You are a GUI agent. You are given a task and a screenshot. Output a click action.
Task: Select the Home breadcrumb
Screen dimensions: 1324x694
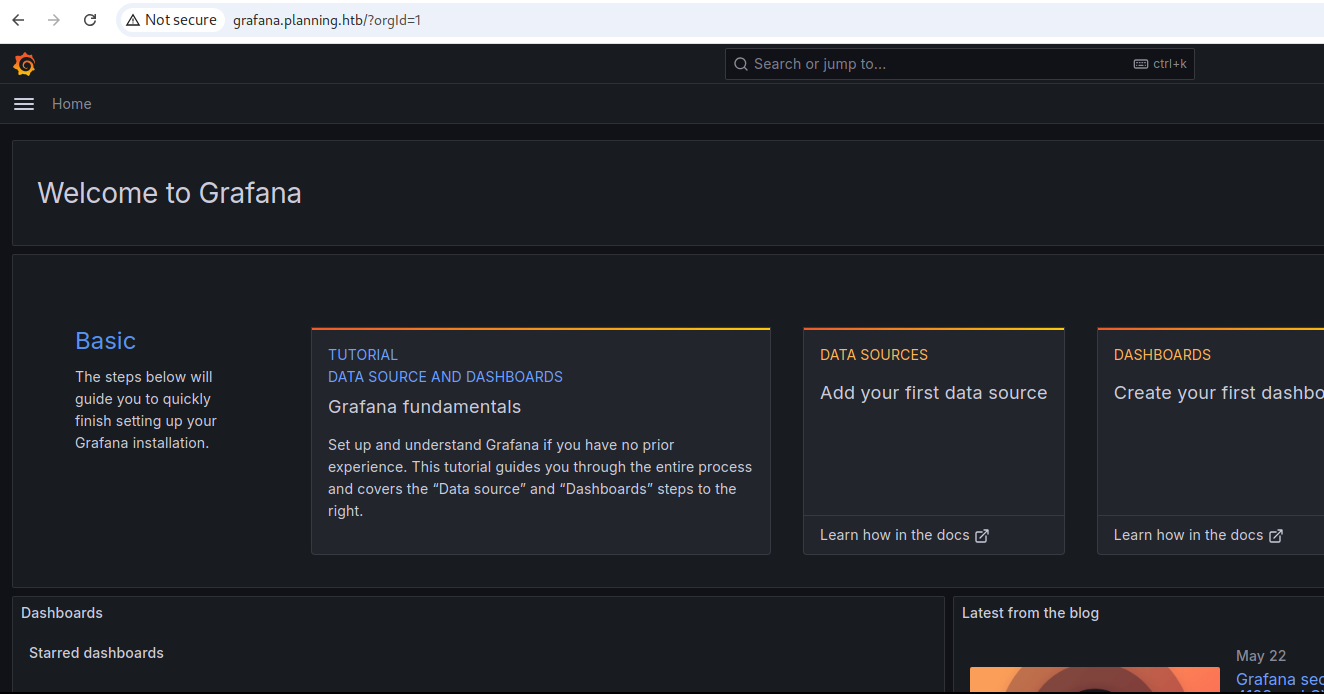[72, 104]
